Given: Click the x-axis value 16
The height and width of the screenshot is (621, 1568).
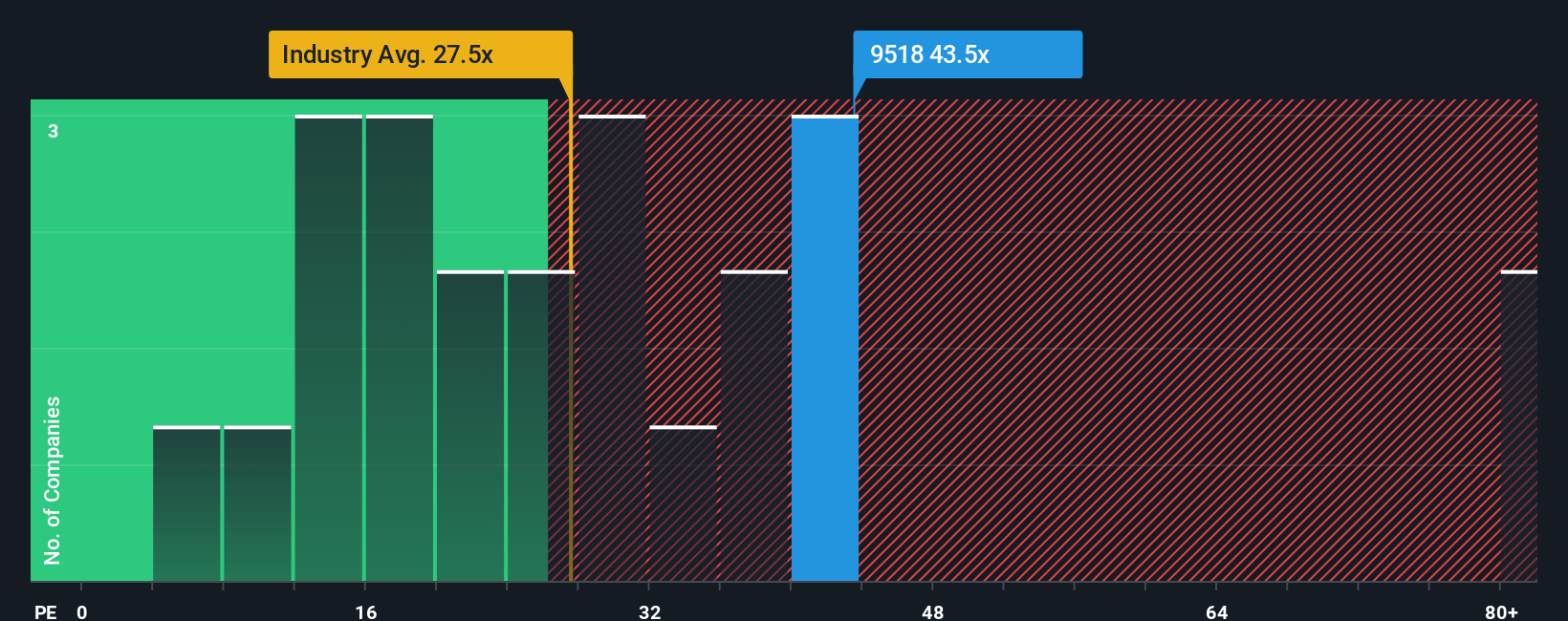Looking at the screenshot, I should pos(366,611).
